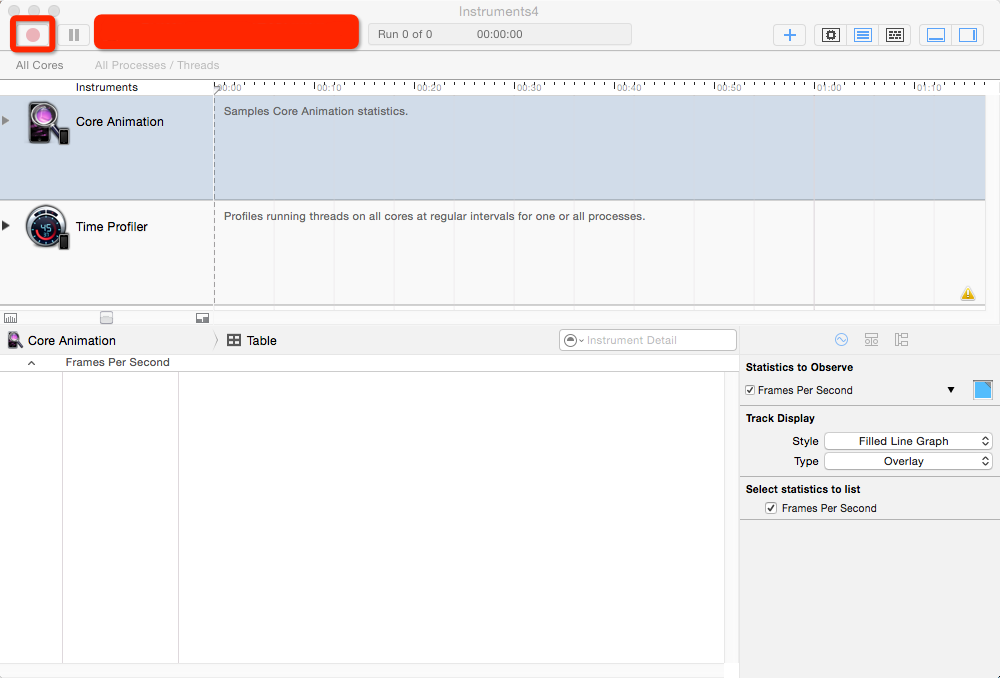Open the search filter options magnifier dropdown
This screenshot has width=1000, height=678.
(x=573, y=341)
